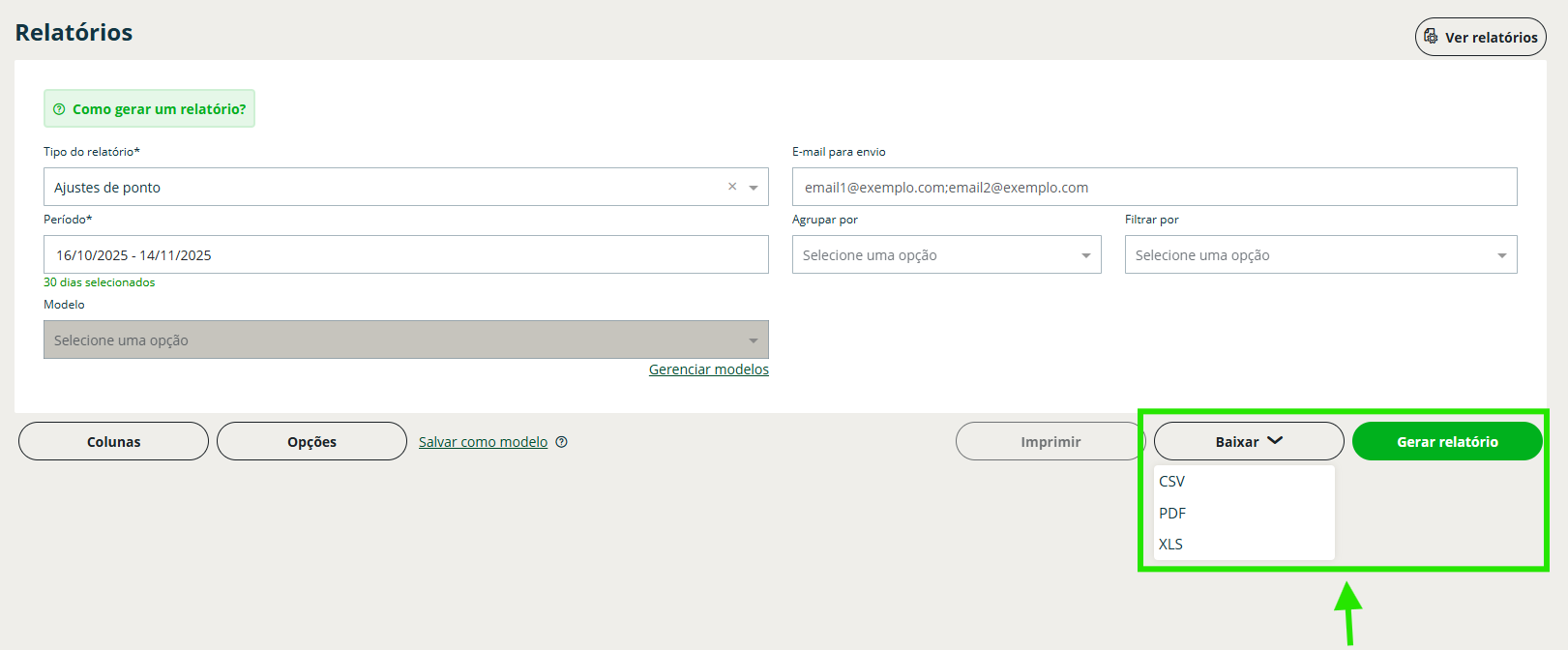Open the Gerenciar modelos link
The image size is (1568, 650).
coord(708,369)
